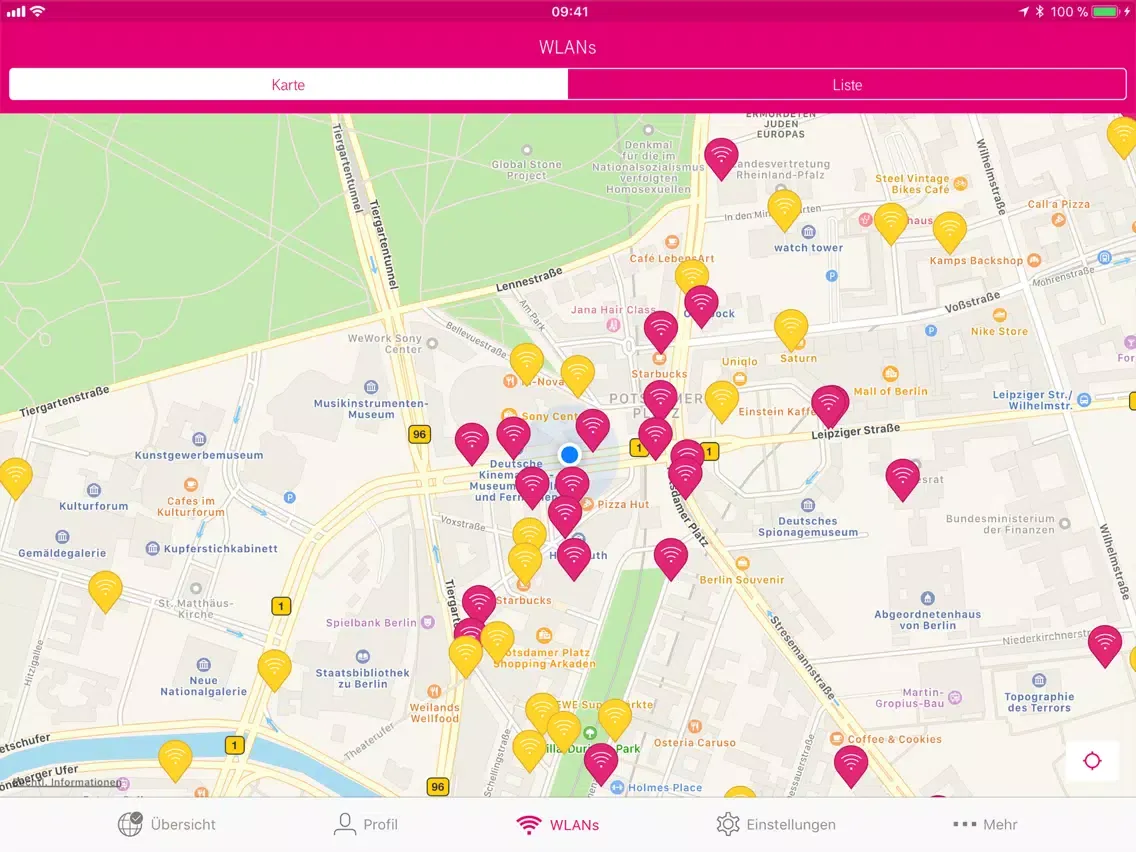Open the Übersicht tab
The width and height of the screenshot is (1136, 852).
tap(167, 824)
